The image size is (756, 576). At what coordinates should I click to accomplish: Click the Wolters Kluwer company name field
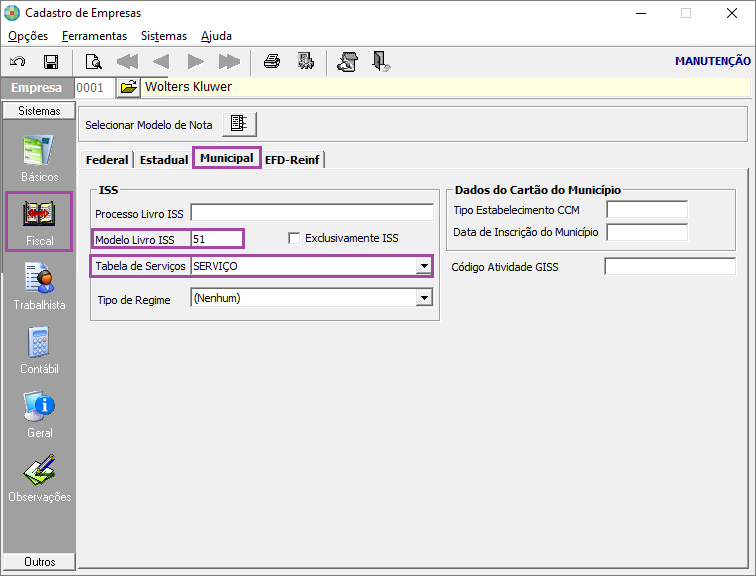(x=446, y=87)
